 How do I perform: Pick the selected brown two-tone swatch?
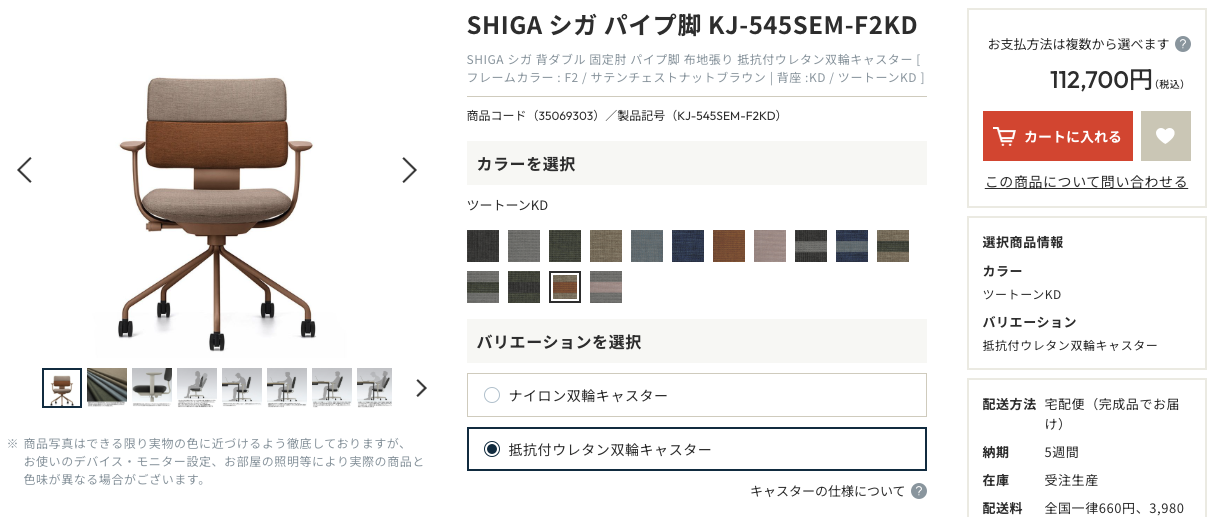(565, 287)
